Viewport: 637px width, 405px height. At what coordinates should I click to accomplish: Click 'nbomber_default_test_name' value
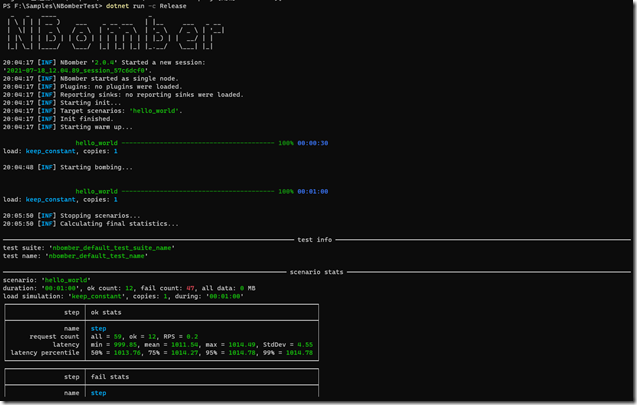(96, 256)
